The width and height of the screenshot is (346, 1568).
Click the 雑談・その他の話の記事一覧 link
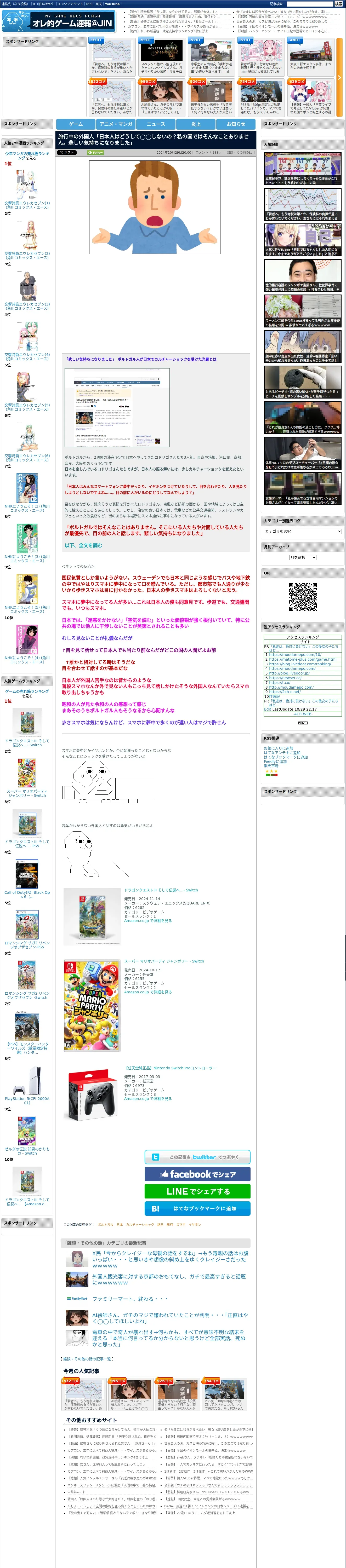[87, 1359]
